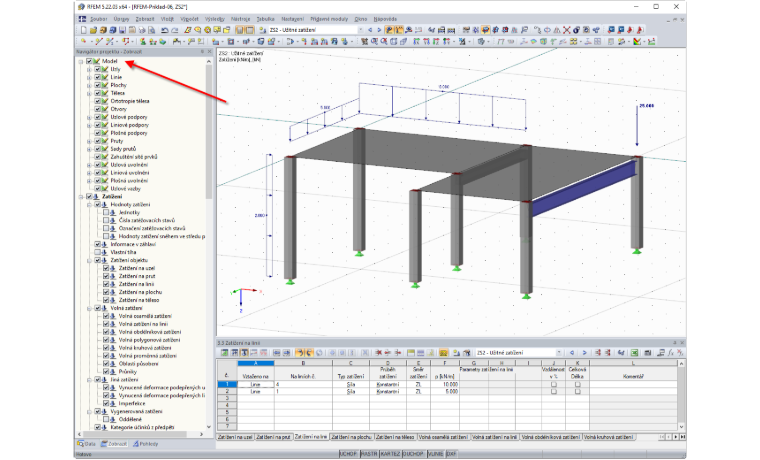This screenshot has width=760, height=460.
Task: Click next load case arrow in table toolbar
Action: [x=584, y=353]
